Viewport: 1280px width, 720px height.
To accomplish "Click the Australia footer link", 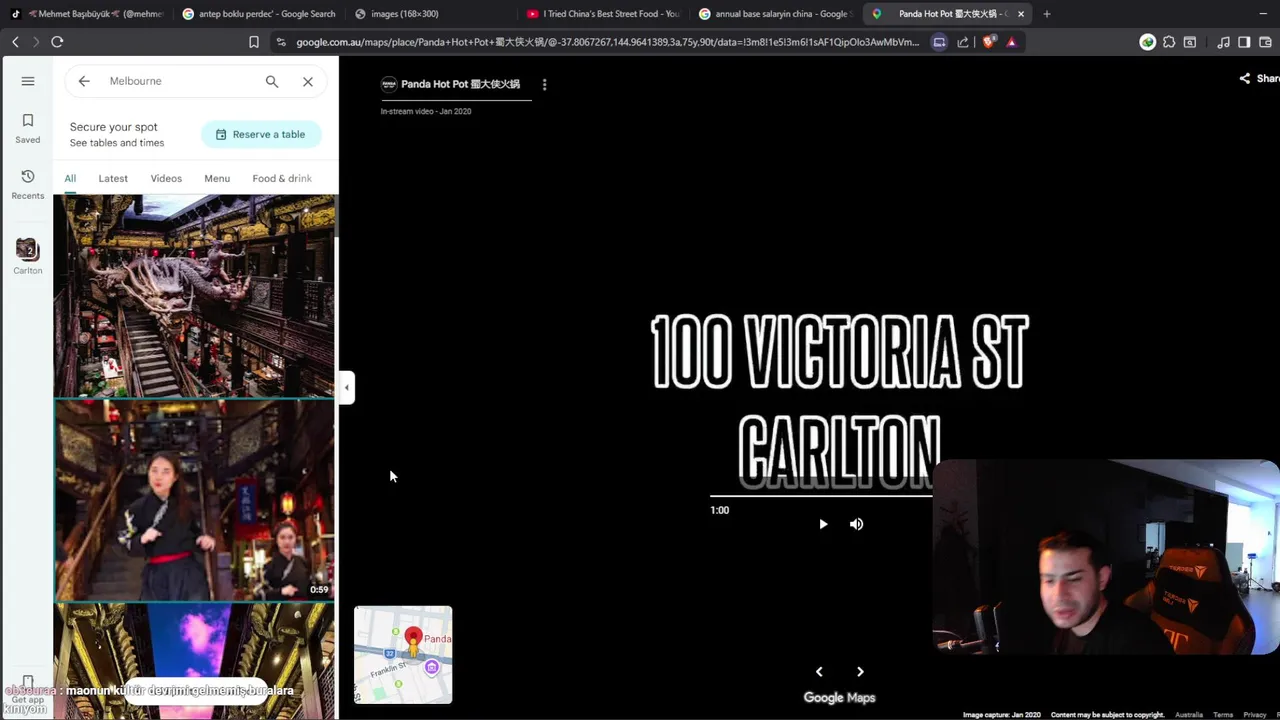I will [x=1189, y=715].
